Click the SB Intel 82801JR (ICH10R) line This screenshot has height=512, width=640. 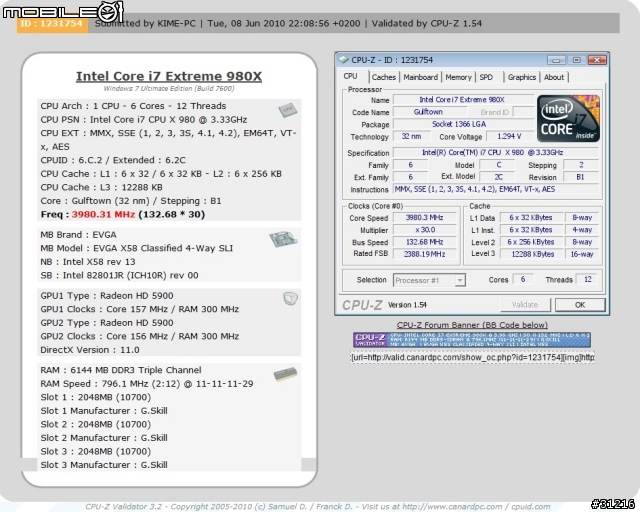[x=119, y=275]
